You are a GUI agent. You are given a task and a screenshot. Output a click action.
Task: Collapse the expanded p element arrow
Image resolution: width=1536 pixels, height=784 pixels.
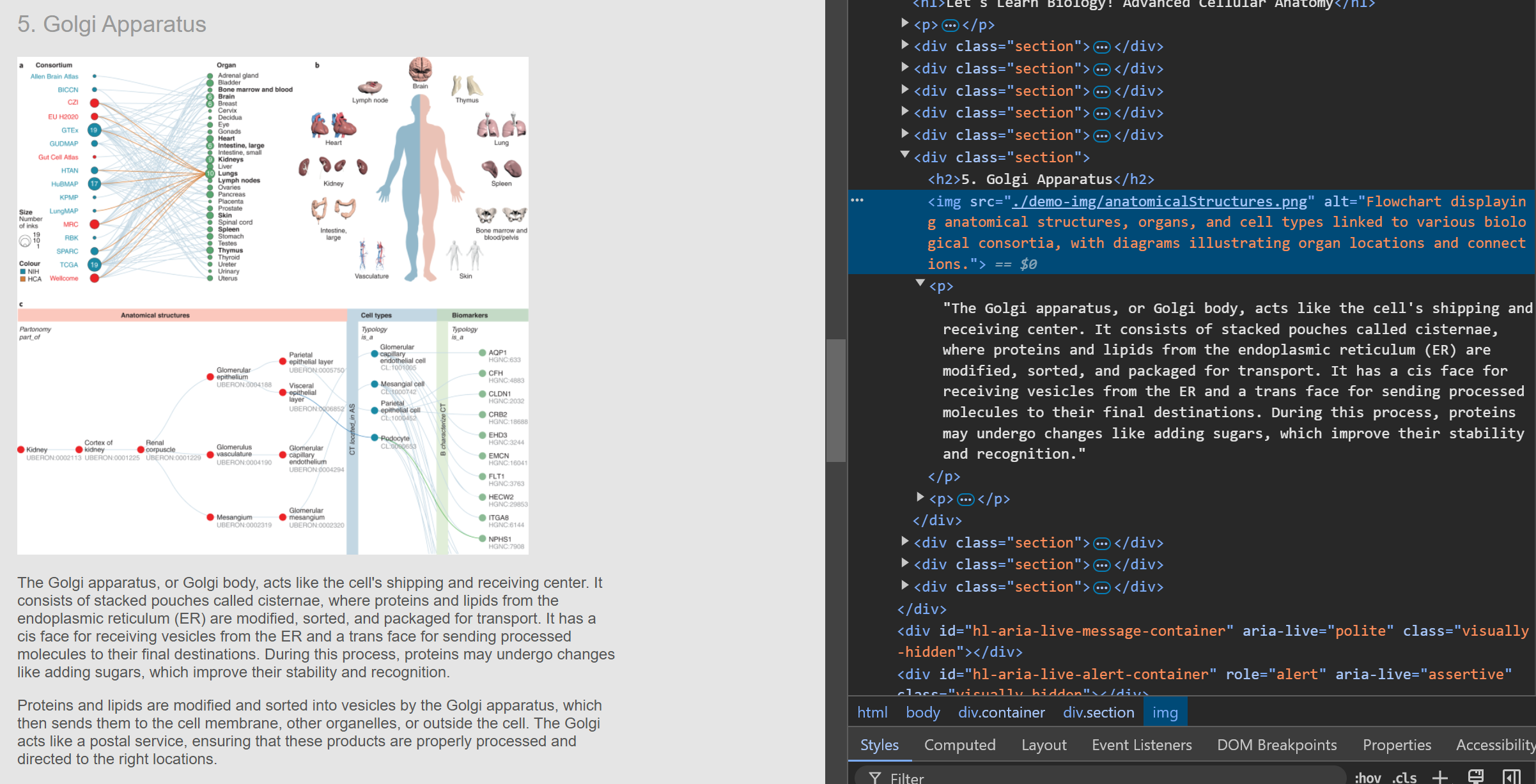coord(920,283)
